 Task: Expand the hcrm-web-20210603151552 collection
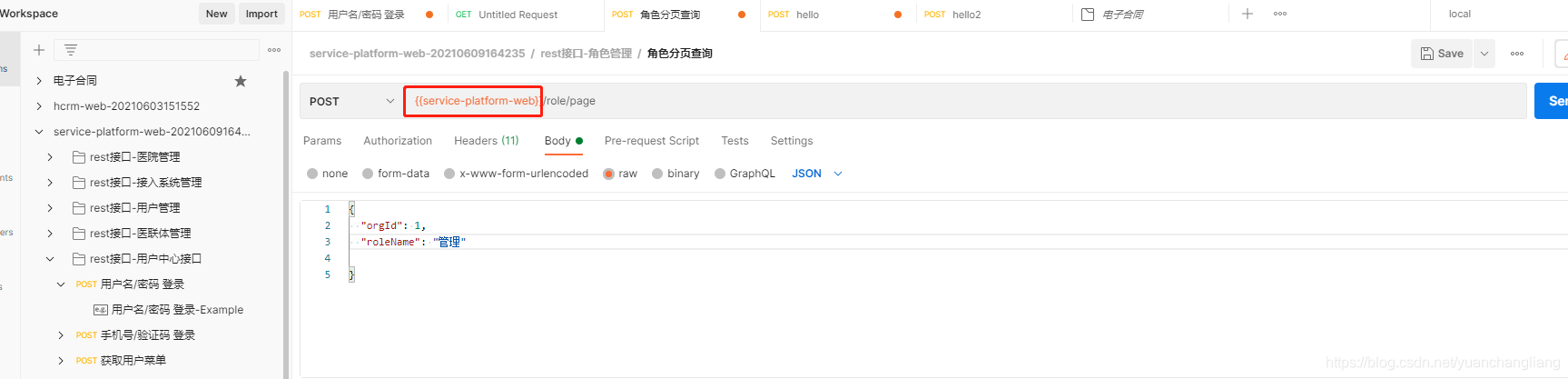[x=39, y=106]
